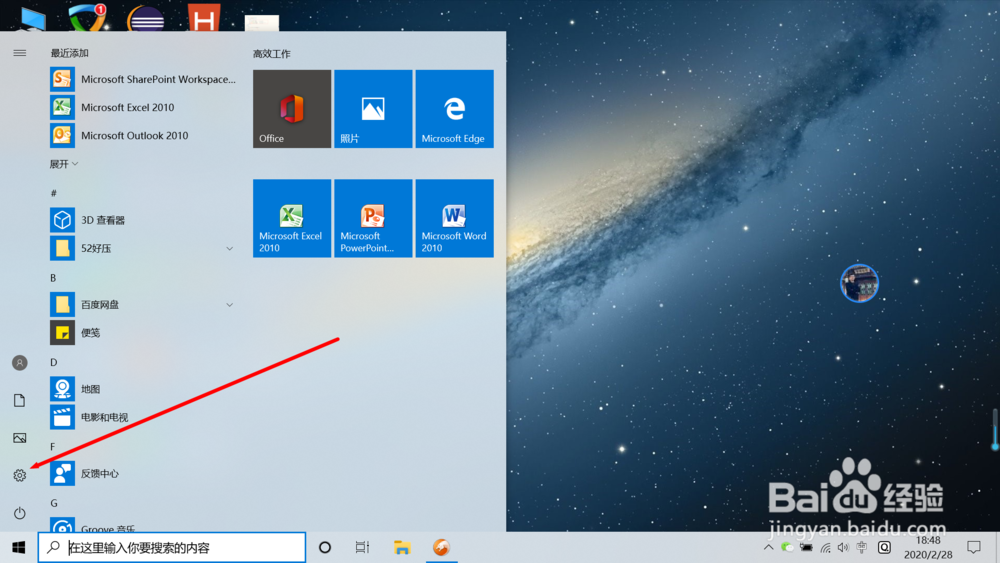Click the orange H desktop icon
Screen dimensions: 1000x563
pos(204,18)
